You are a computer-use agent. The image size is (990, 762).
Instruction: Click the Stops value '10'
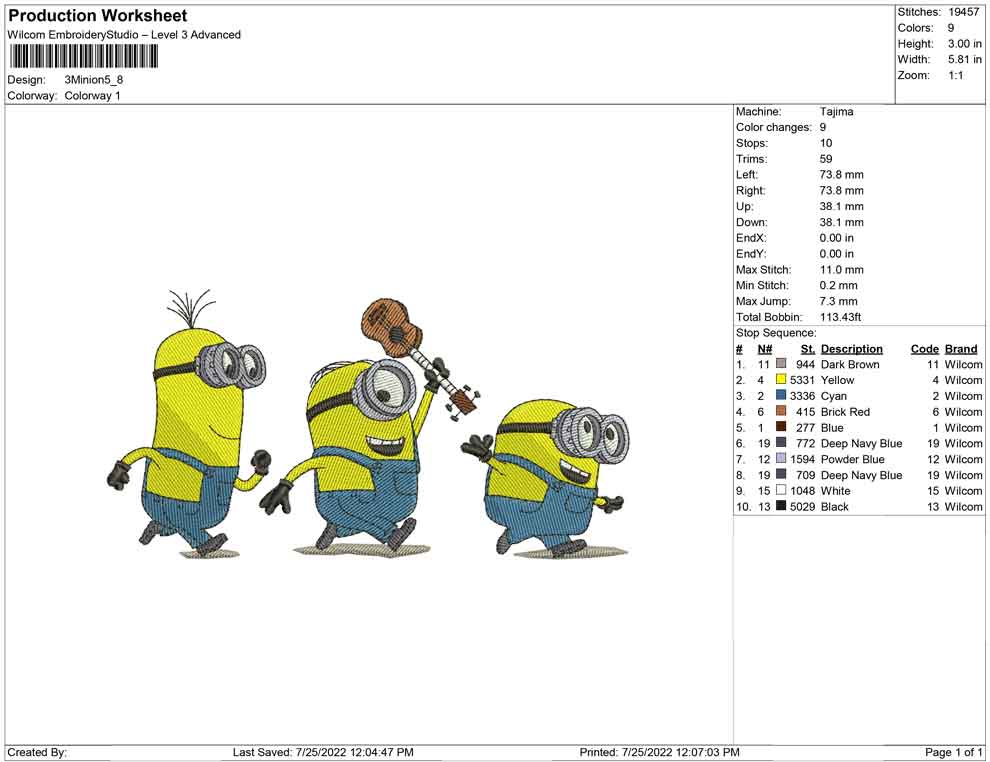tap(826, 143)
